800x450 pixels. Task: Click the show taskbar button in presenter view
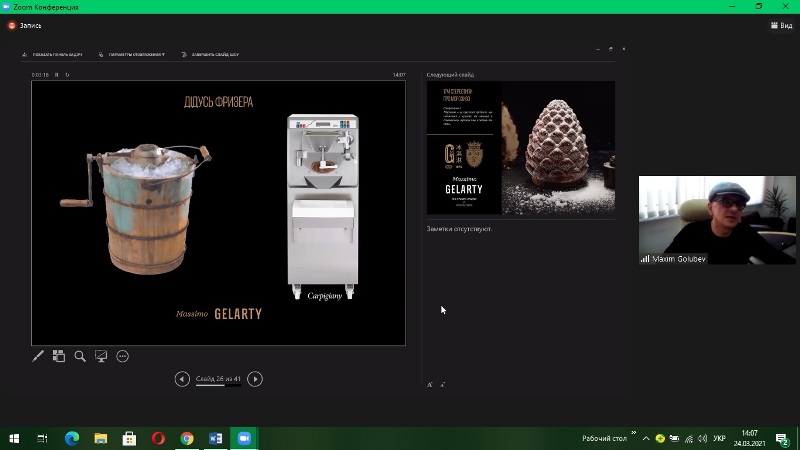(x=52, y=54)
